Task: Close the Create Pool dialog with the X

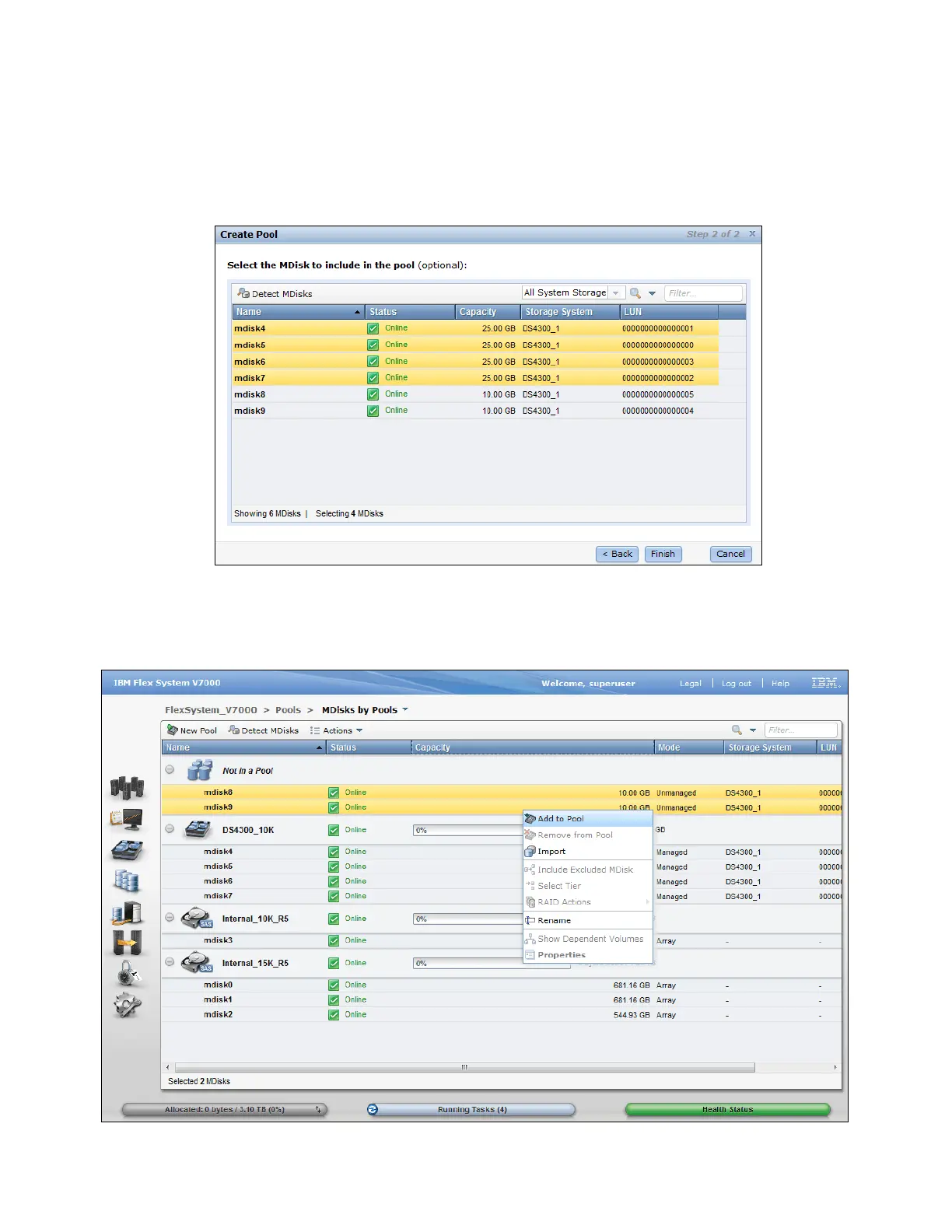Action: (x=752, y=234)
